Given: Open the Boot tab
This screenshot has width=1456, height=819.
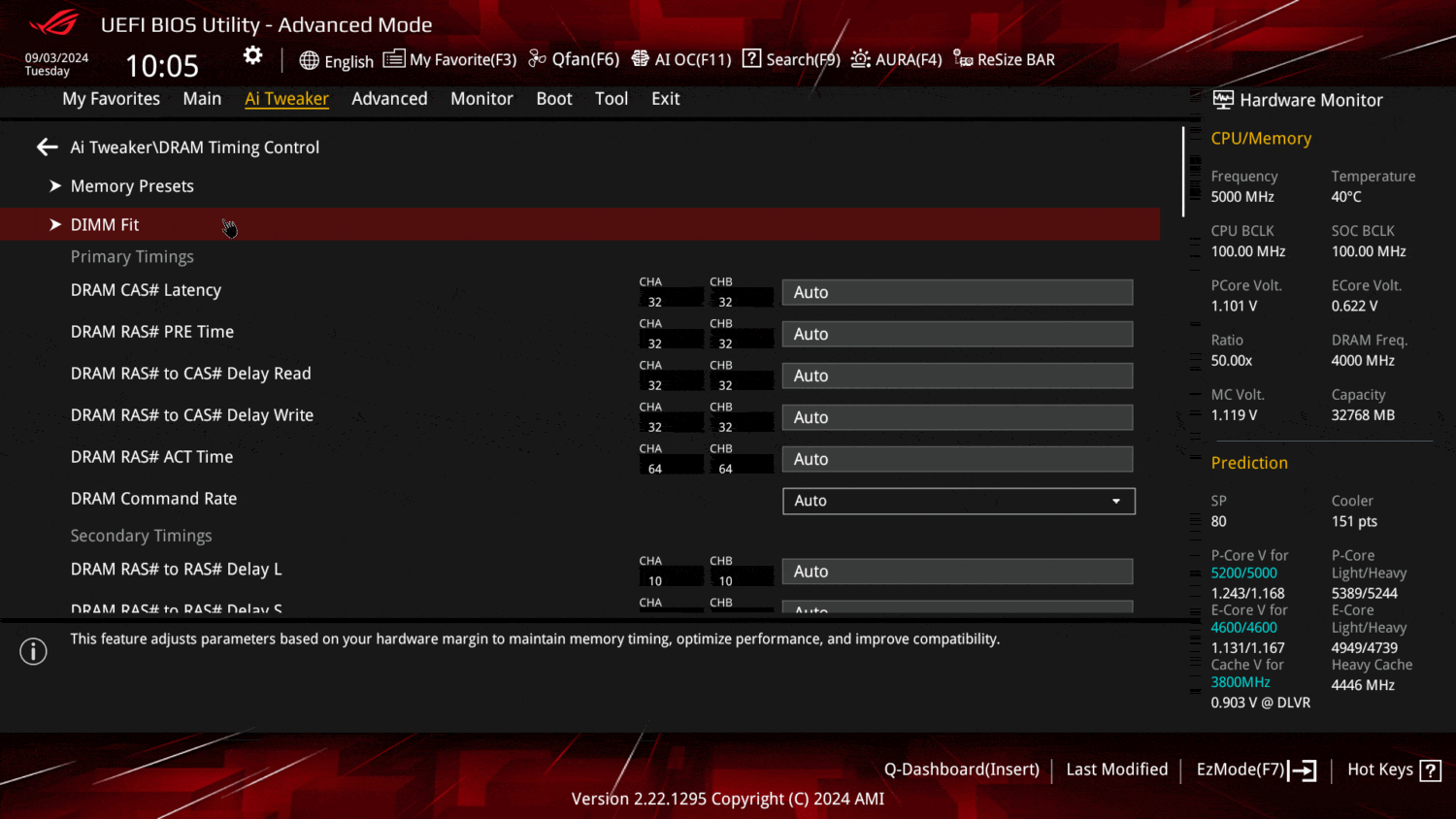Looking at the screenshot, I should (554, 99).
